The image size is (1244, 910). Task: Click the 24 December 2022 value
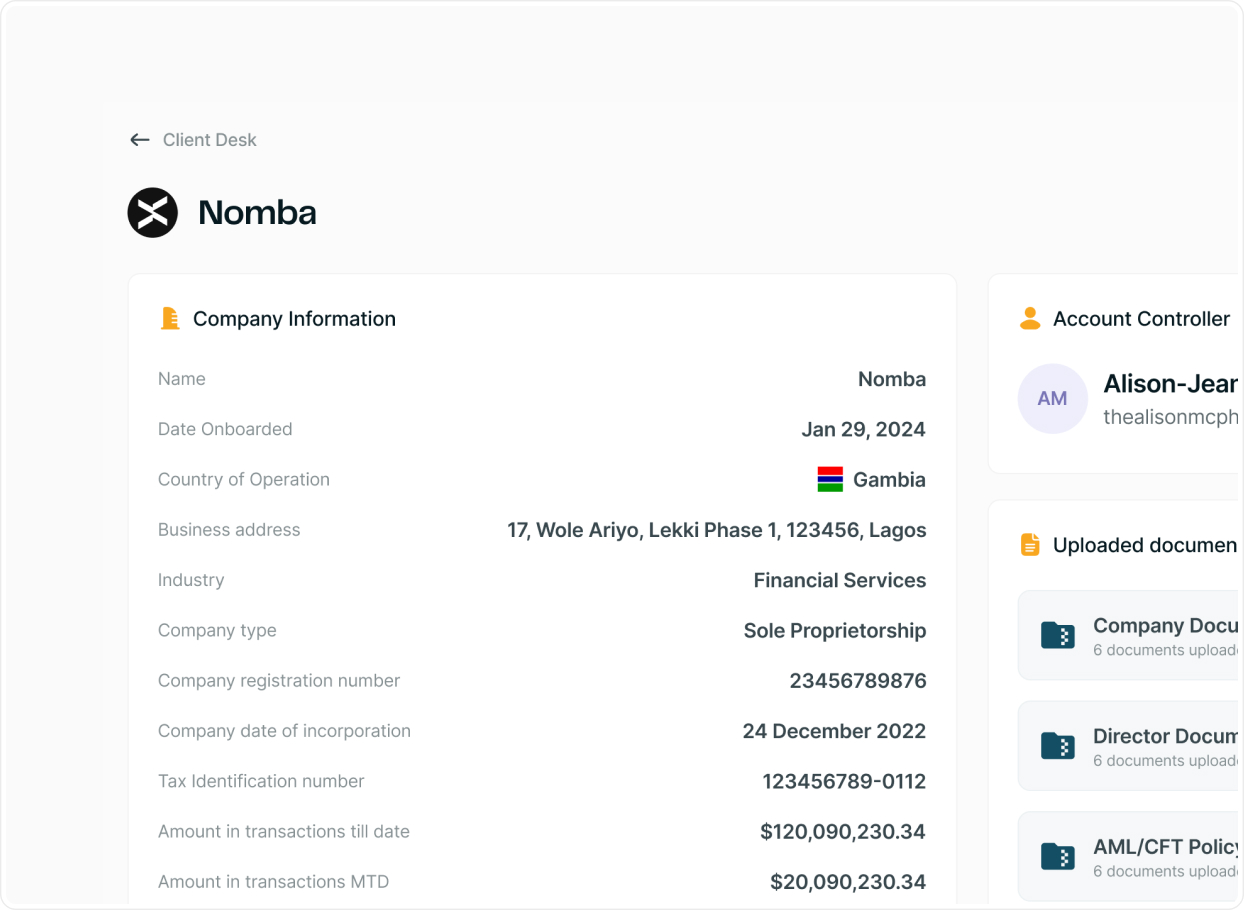[x=834, y=731]
